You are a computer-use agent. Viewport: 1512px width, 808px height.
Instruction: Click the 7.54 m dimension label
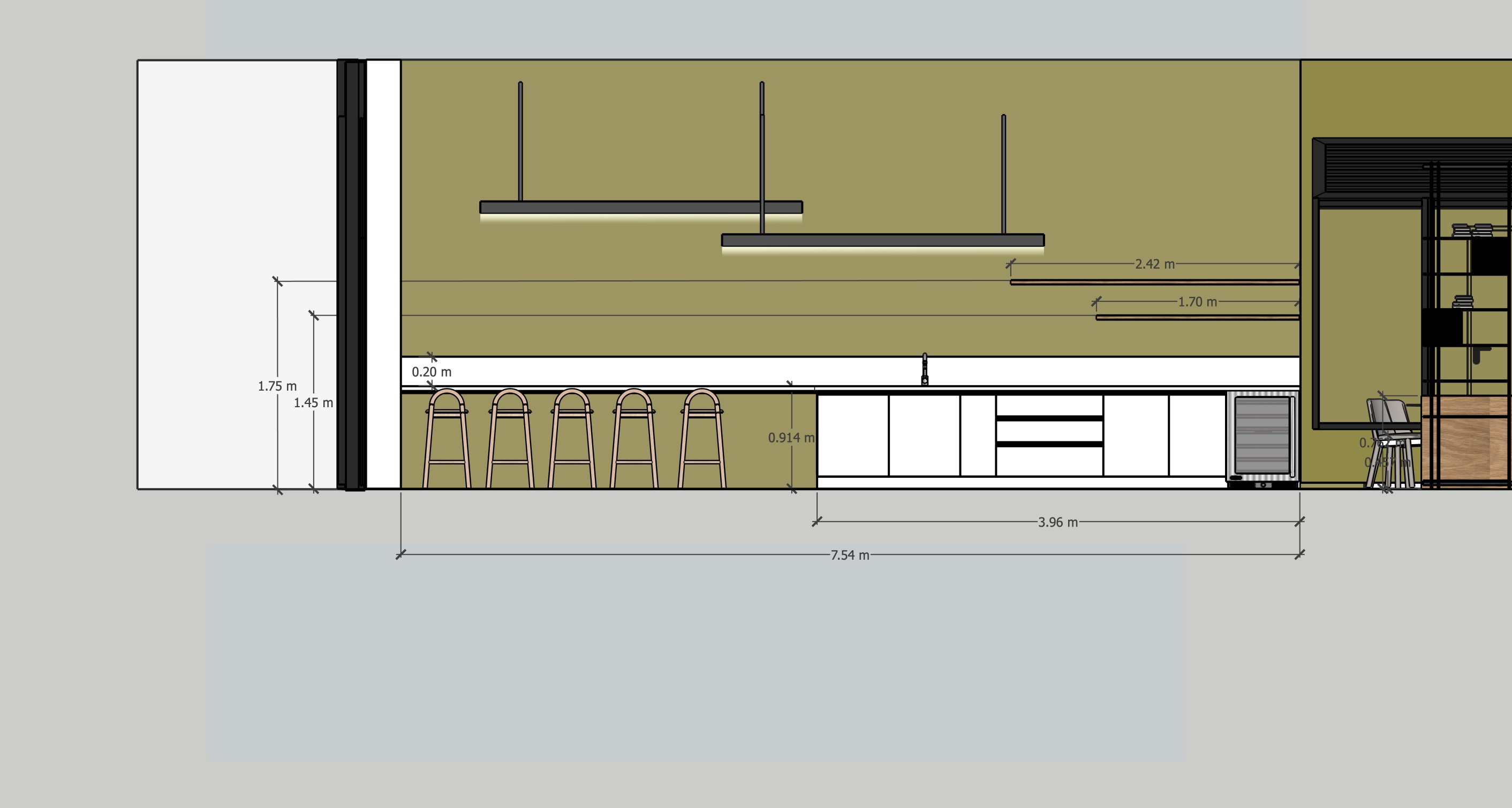click(x=849, y=555)
